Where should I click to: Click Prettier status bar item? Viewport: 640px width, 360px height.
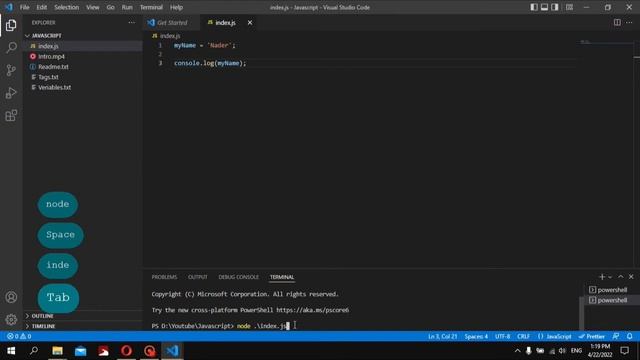[x=591, y=337]
